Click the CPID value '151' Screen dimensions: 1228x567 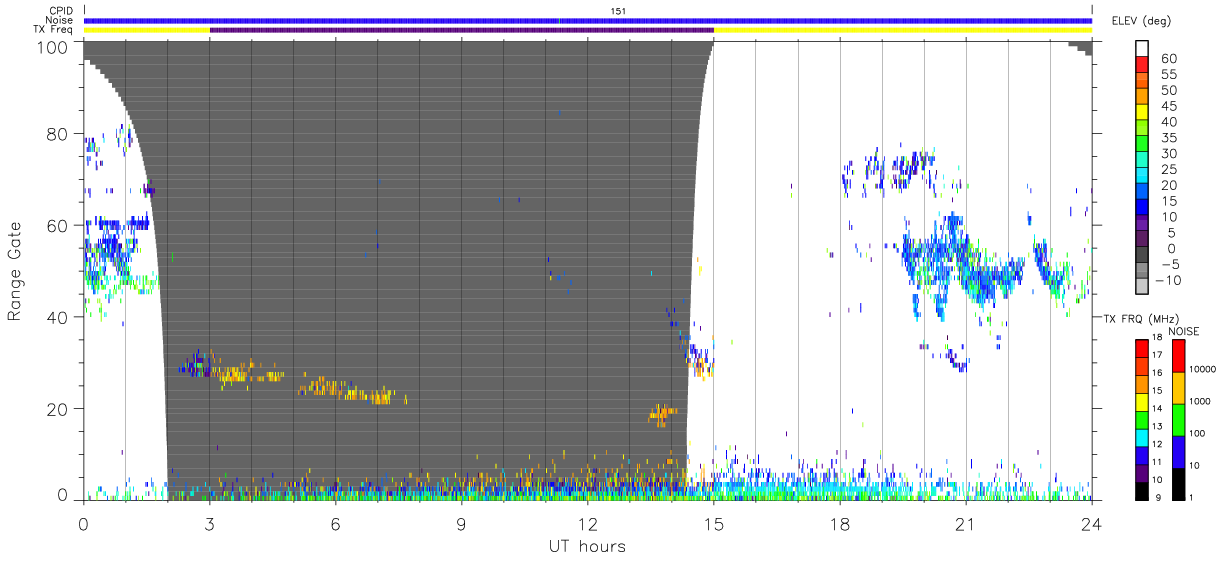(x=618, y=11)
